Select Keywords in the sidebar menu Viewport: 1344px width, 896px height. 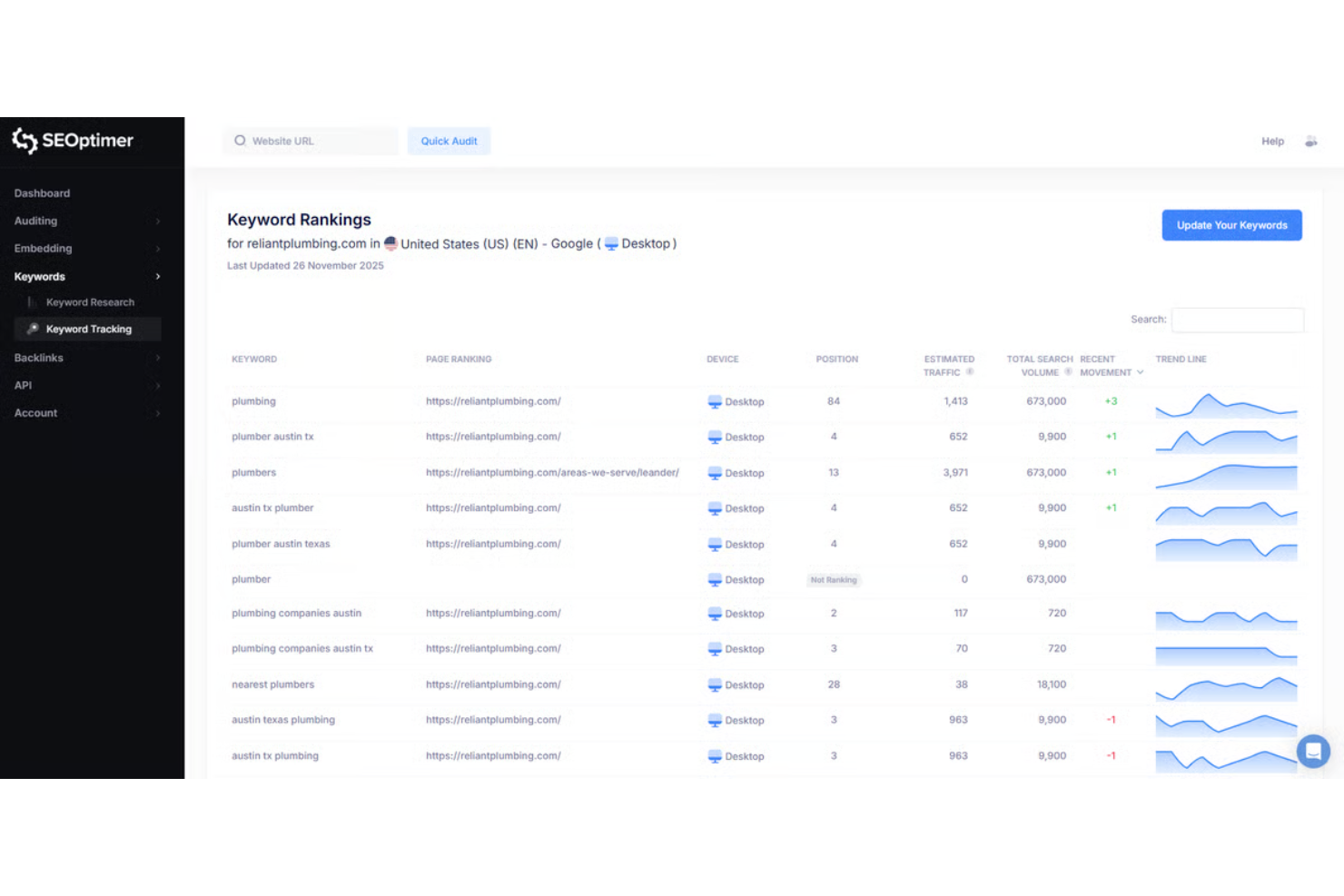coord(39,276)
